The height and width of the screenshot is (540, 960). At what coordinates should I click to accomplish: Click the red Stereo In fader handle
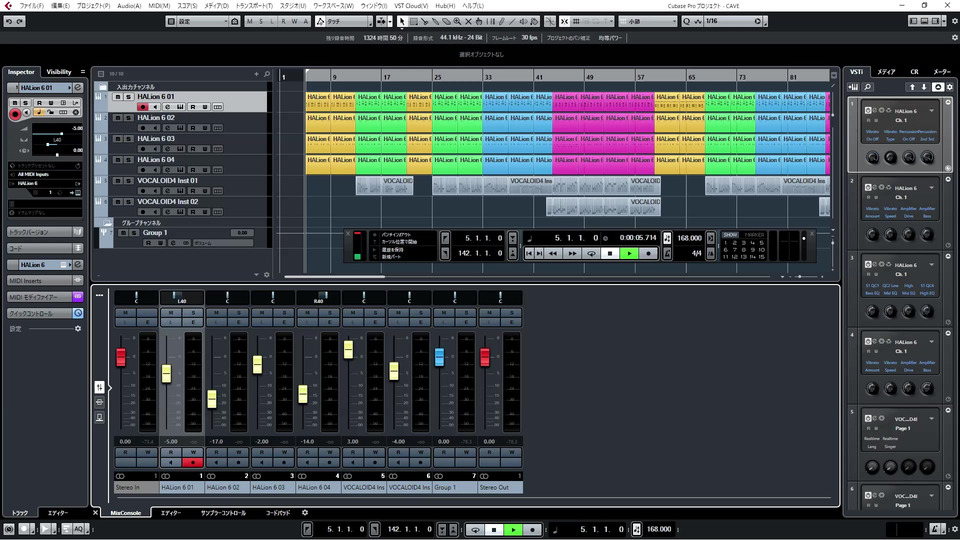[121, 357]
